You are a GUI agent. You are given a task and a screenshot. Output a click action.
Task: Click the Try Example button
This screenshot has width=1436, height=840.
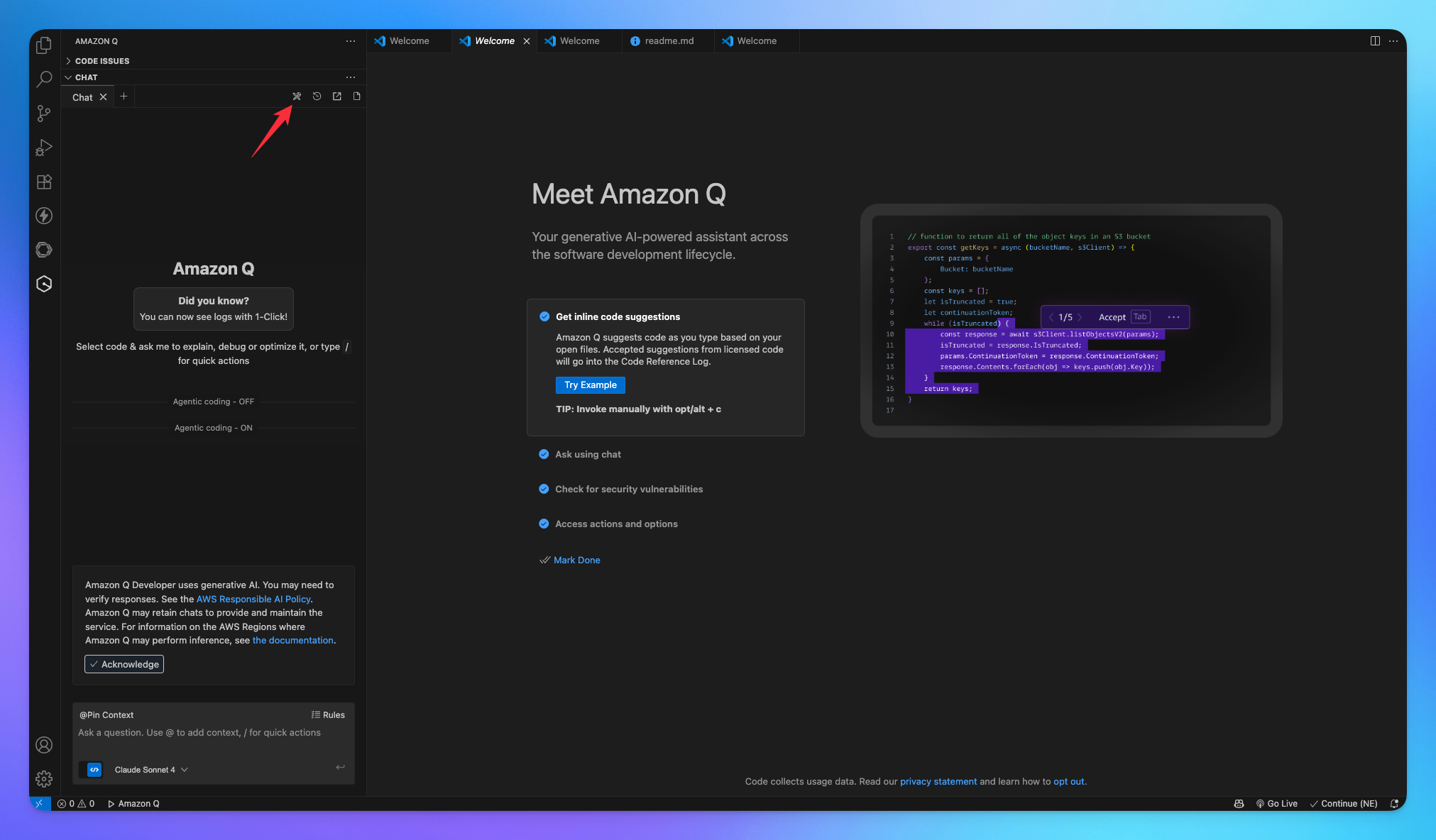click(x=590, y=385)
